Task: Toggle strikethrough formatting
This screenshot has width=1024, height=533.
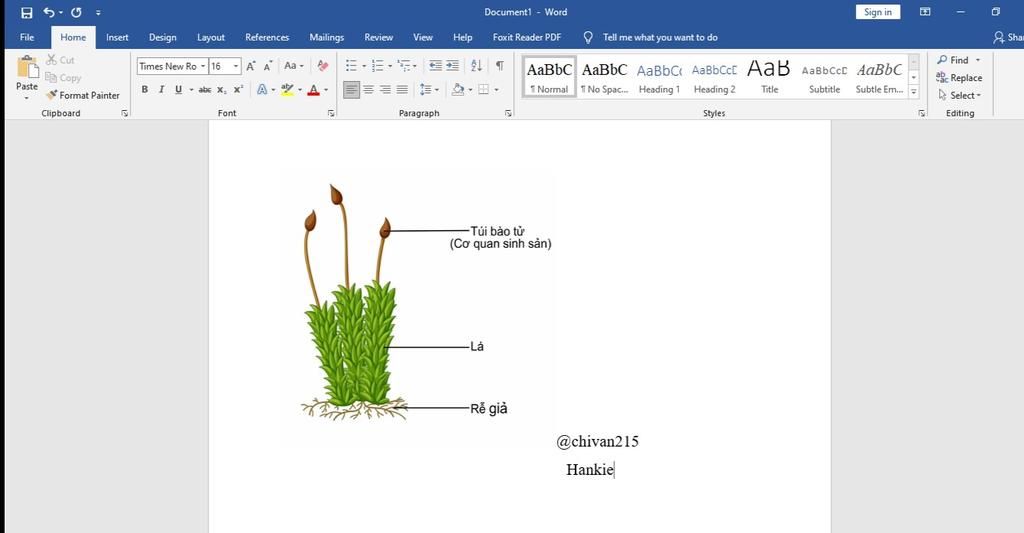Action: tap(204, 89)
